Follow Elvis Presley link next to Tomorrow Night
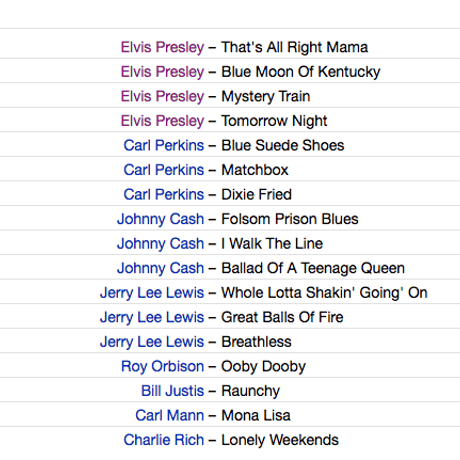460x460 pixels. (162, 121)
